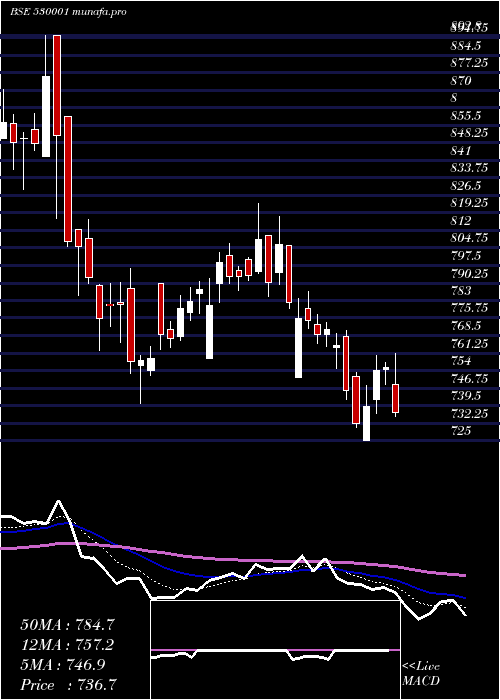Select the 884.5 price axis label

[x=466, y=46]
